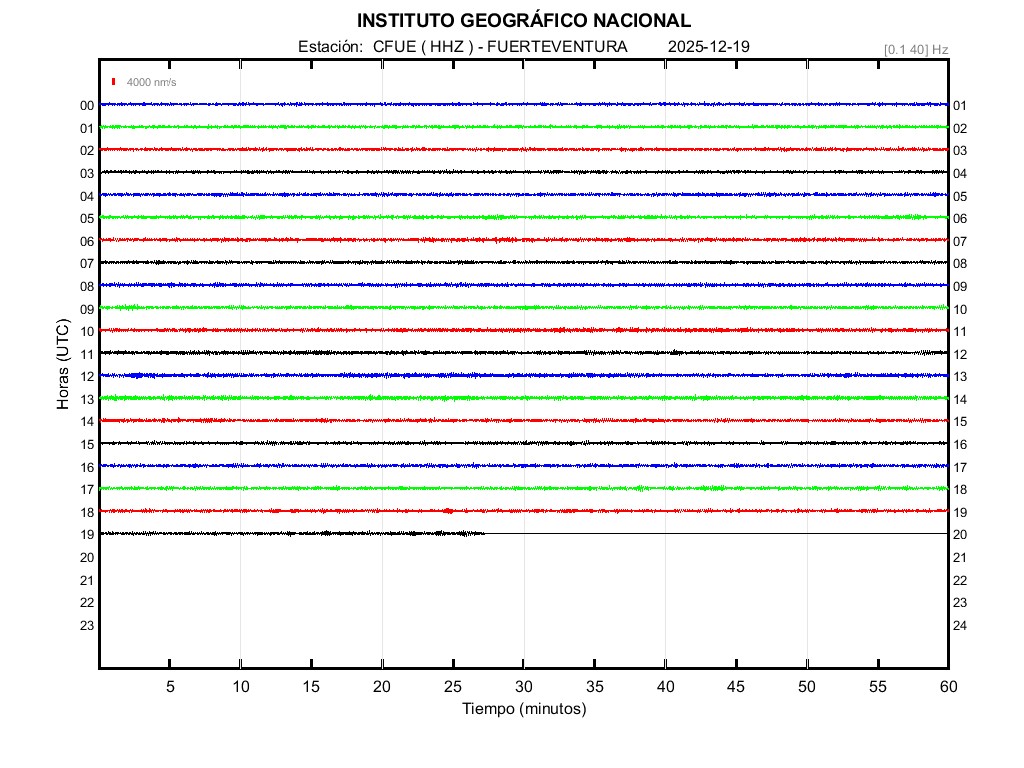
Task: Click the left hour label 12
Action: pyautogui.click(x=87, y=377)
